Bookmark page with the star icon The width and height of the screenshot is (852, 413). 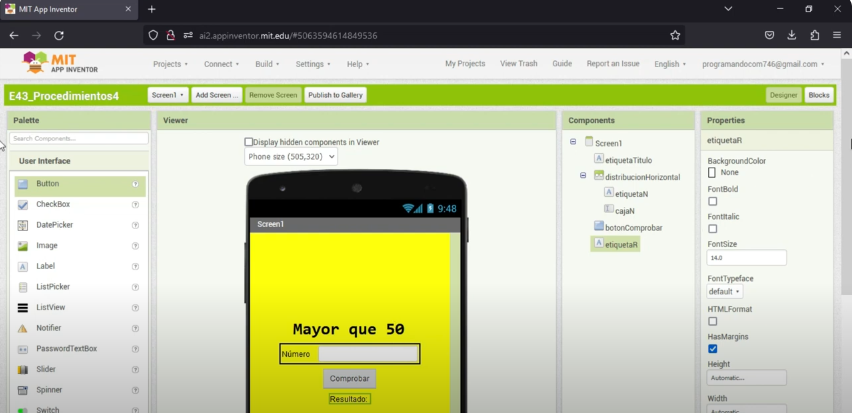coord(675,35)
